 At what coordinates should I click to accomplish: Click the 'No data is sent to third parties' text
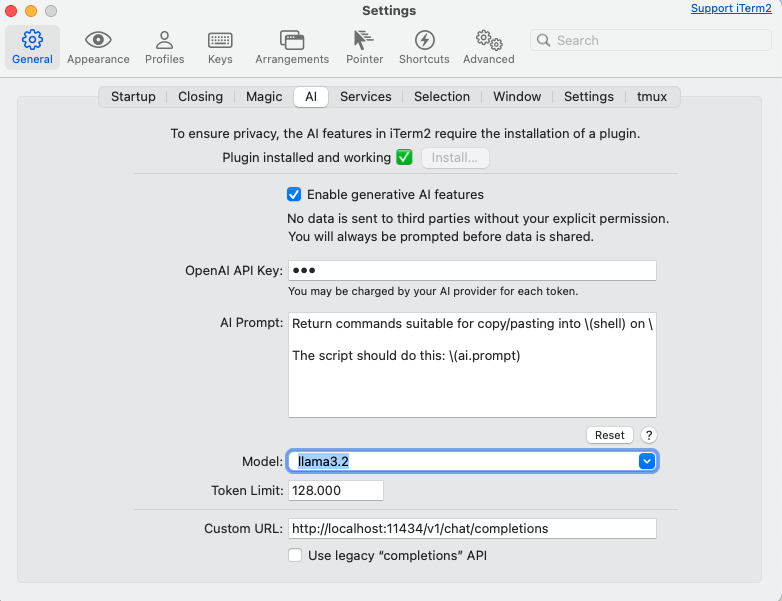(x=478, y=218)
